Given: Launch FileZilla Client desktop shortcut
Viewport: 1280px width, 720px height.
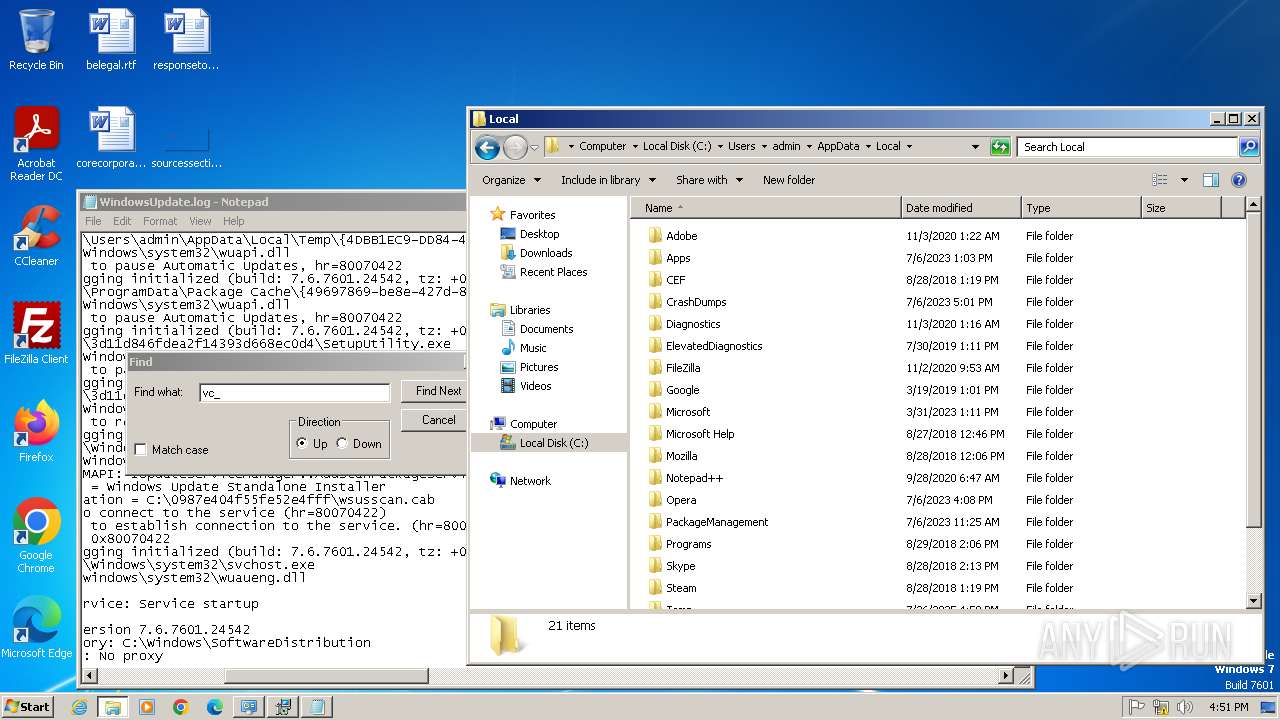Looking at the screenshot, I should (x=36, y=334).
